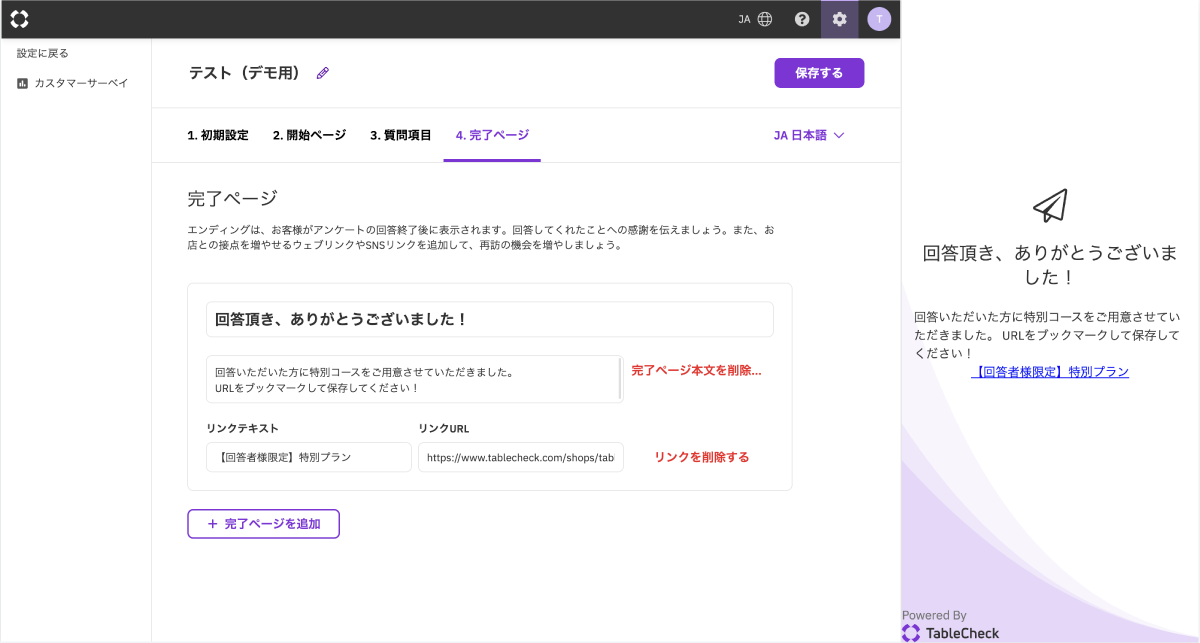
Task: Open カスタマーサーベイ in sidebar
Action: point(73,83)
